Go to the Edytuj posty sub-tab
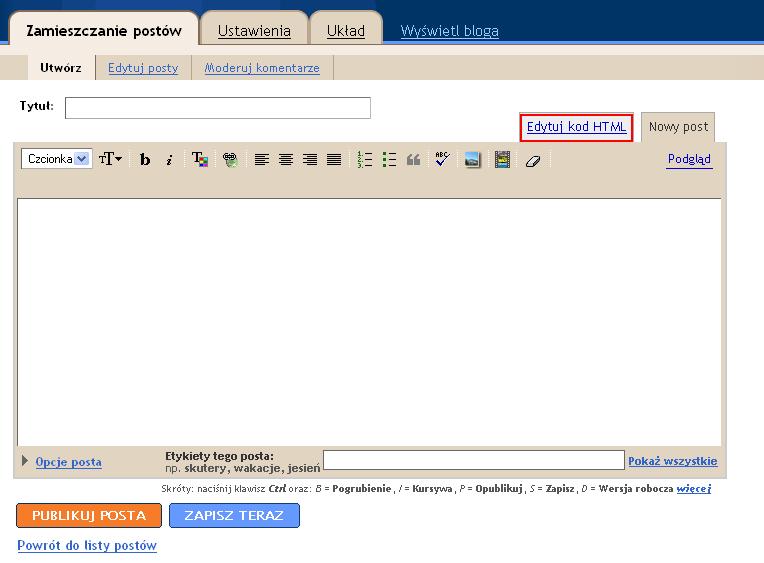This screenshot has width=764, height=563. pos(143,68)
